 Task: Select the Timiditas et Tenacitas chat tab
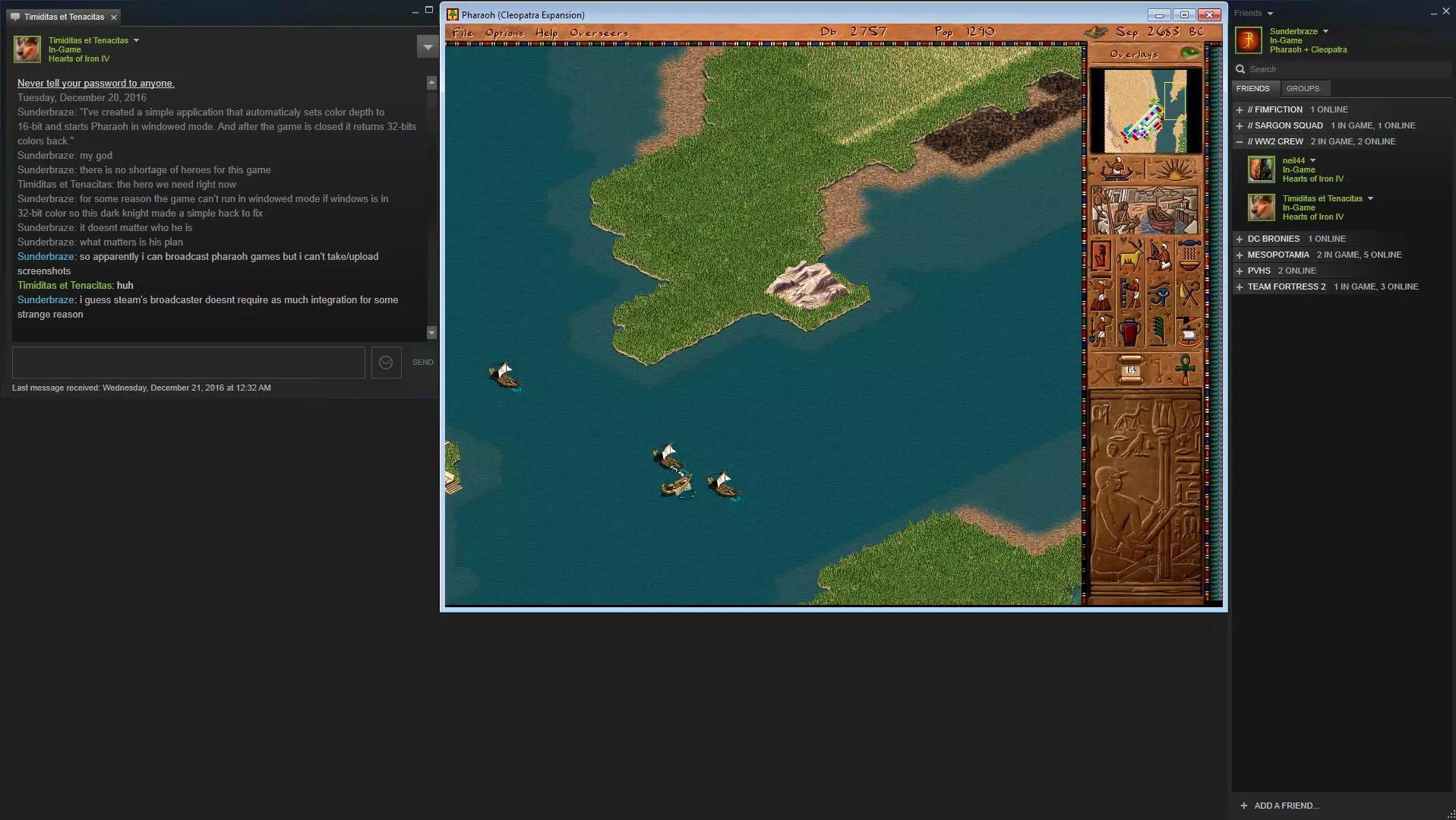pyautogui.click(x=64, y=17)
